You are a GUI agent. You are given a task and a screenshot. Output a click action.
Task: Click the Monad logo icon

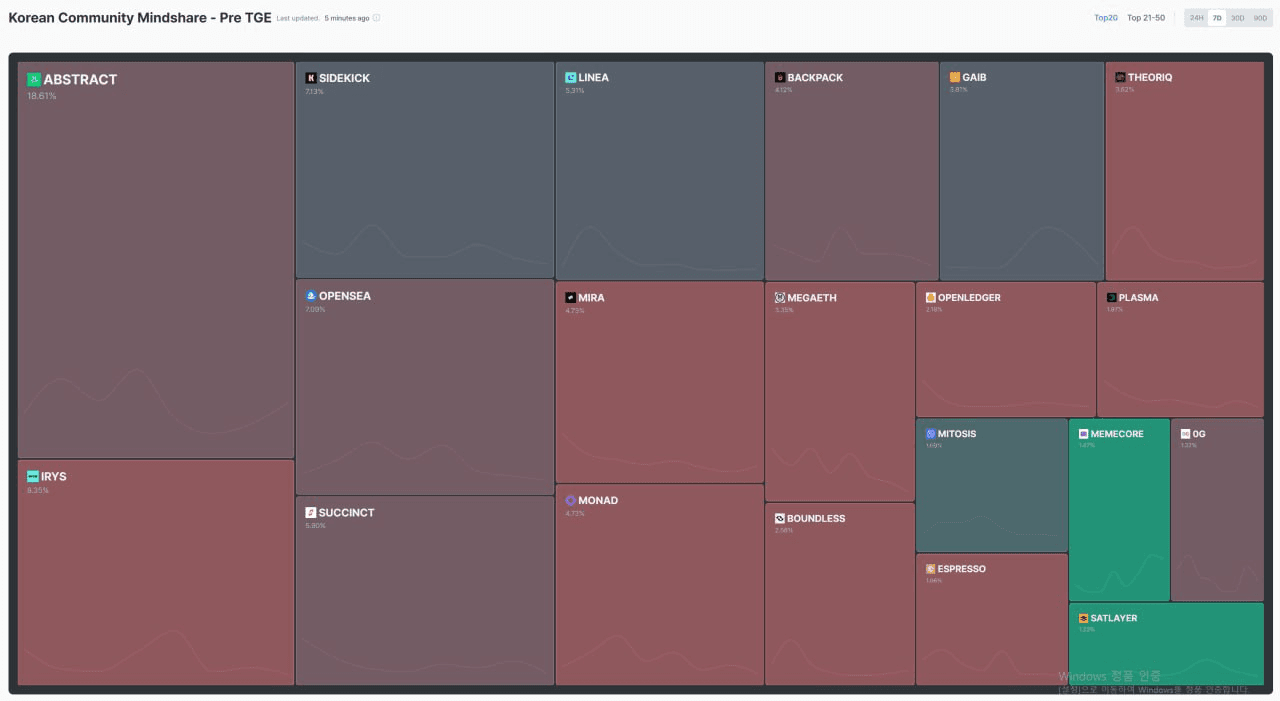tap(570, 500)
